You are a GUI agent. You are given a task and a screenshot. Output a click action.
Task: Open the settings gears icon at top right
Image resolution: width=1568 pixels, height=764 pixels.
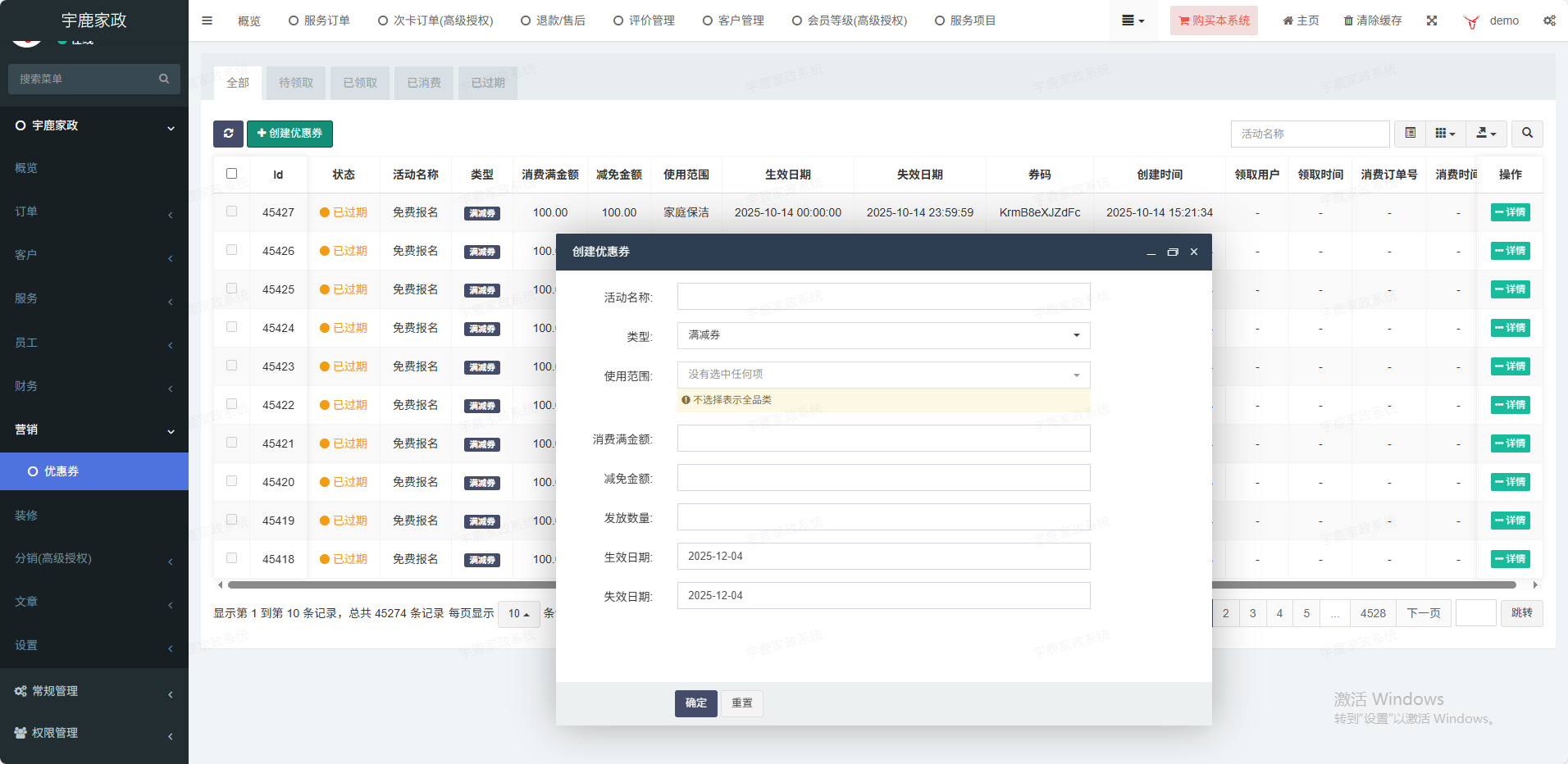click(1549, 20)
